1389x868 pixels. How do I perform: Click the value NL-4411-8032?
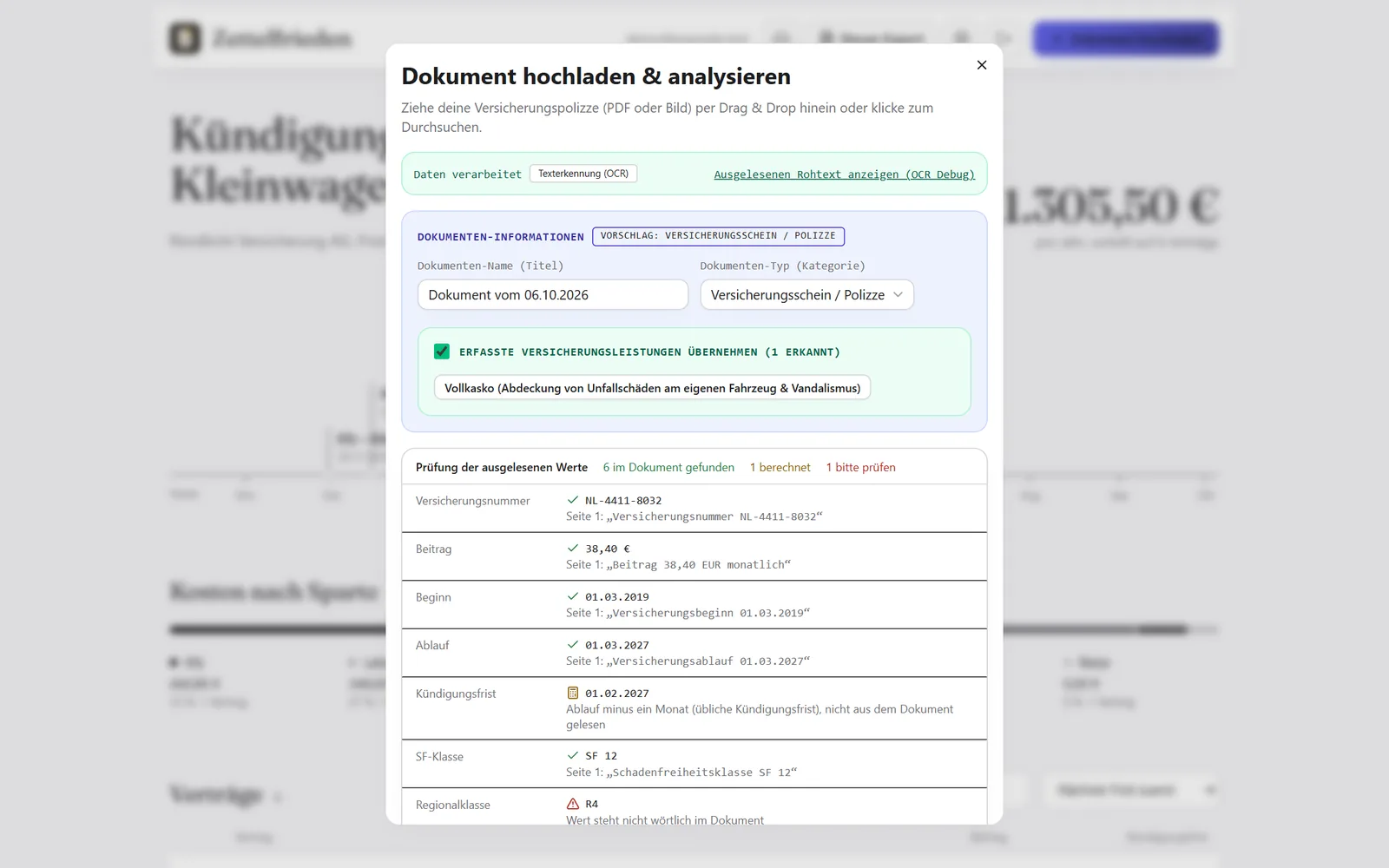click(x=623, y=501)
